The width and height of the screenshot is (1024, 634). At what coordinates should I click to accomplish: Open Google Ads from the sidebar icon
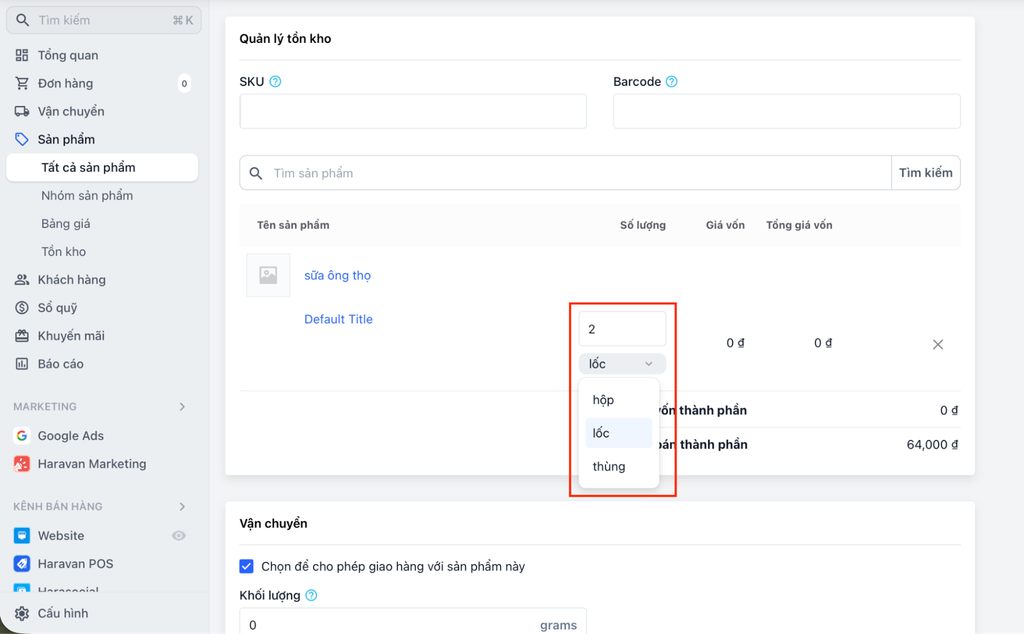pyautogui.click(x=22, y=436)
